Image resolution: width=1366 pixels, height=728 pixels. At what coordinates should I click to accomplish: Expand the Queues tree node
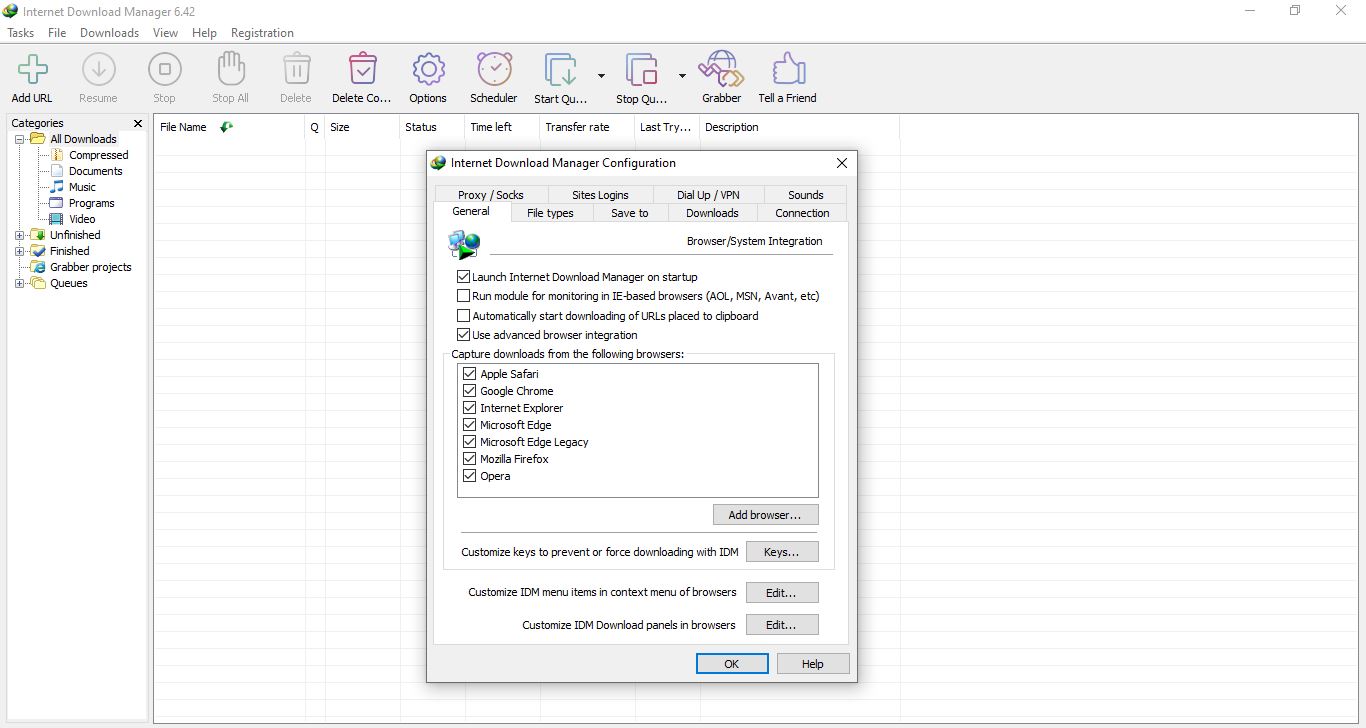20,283
